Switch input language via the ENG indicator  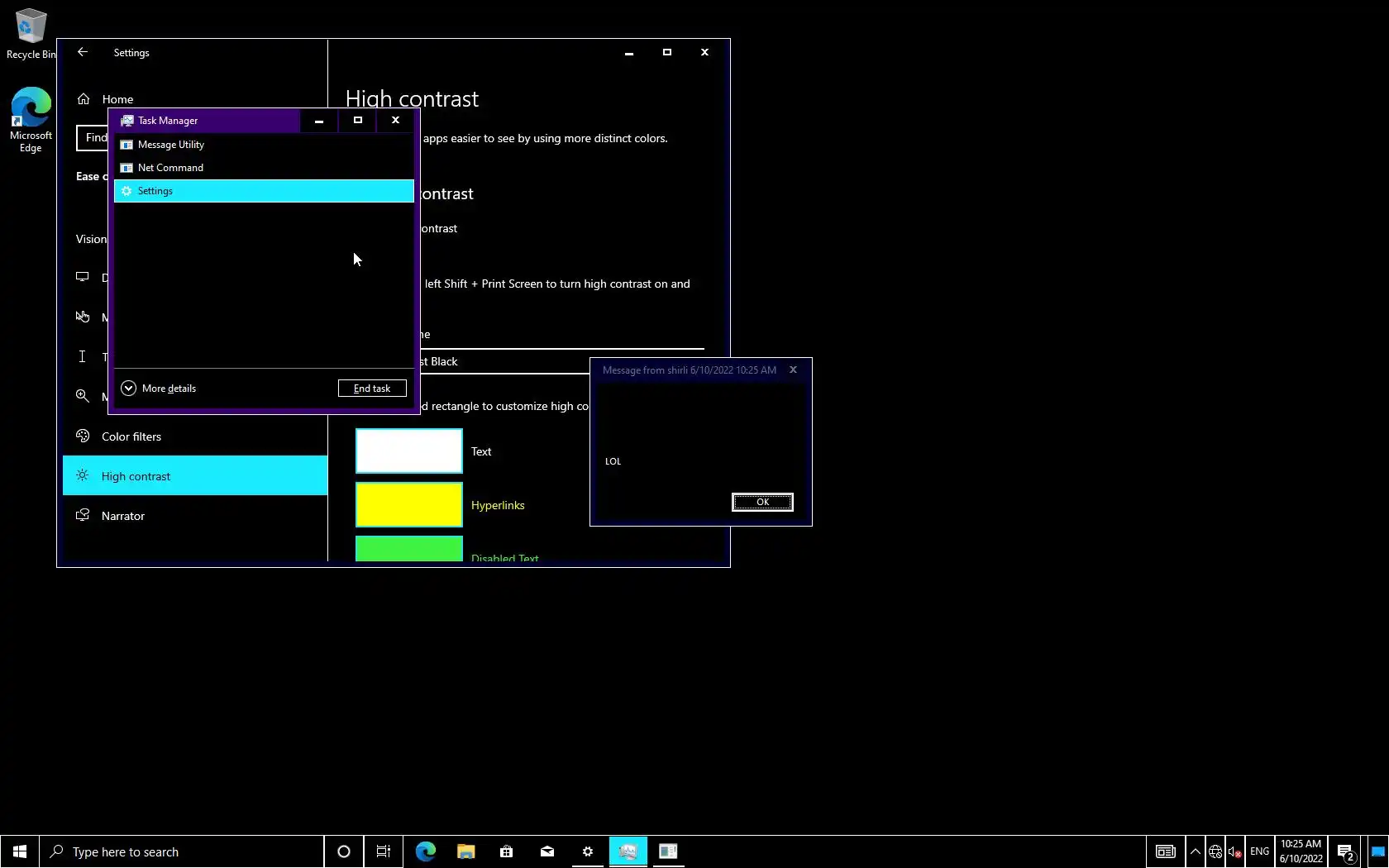click(1259, 851)
